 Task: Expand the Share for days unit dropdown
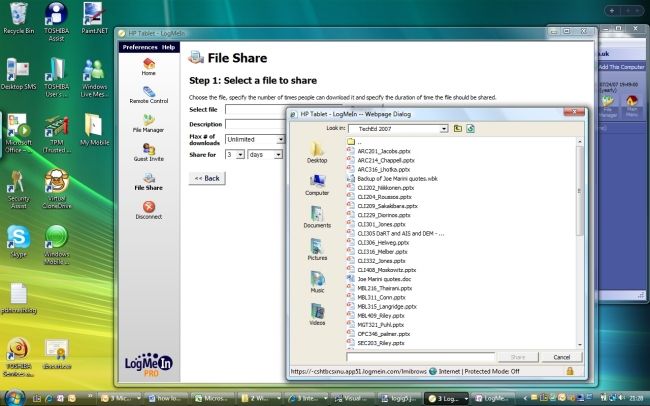(278, 155)
